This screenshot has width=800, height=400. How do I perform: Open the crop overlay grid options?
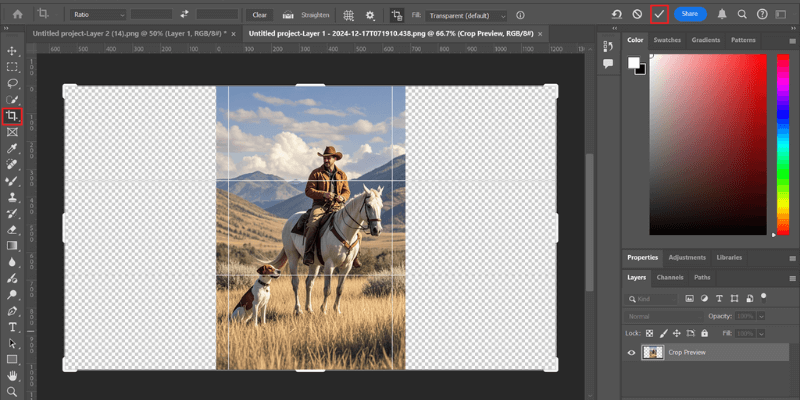tap(347, 16)
